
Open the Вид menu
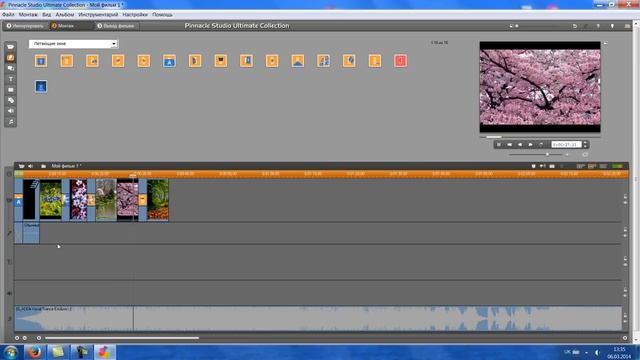pos(47,15)
